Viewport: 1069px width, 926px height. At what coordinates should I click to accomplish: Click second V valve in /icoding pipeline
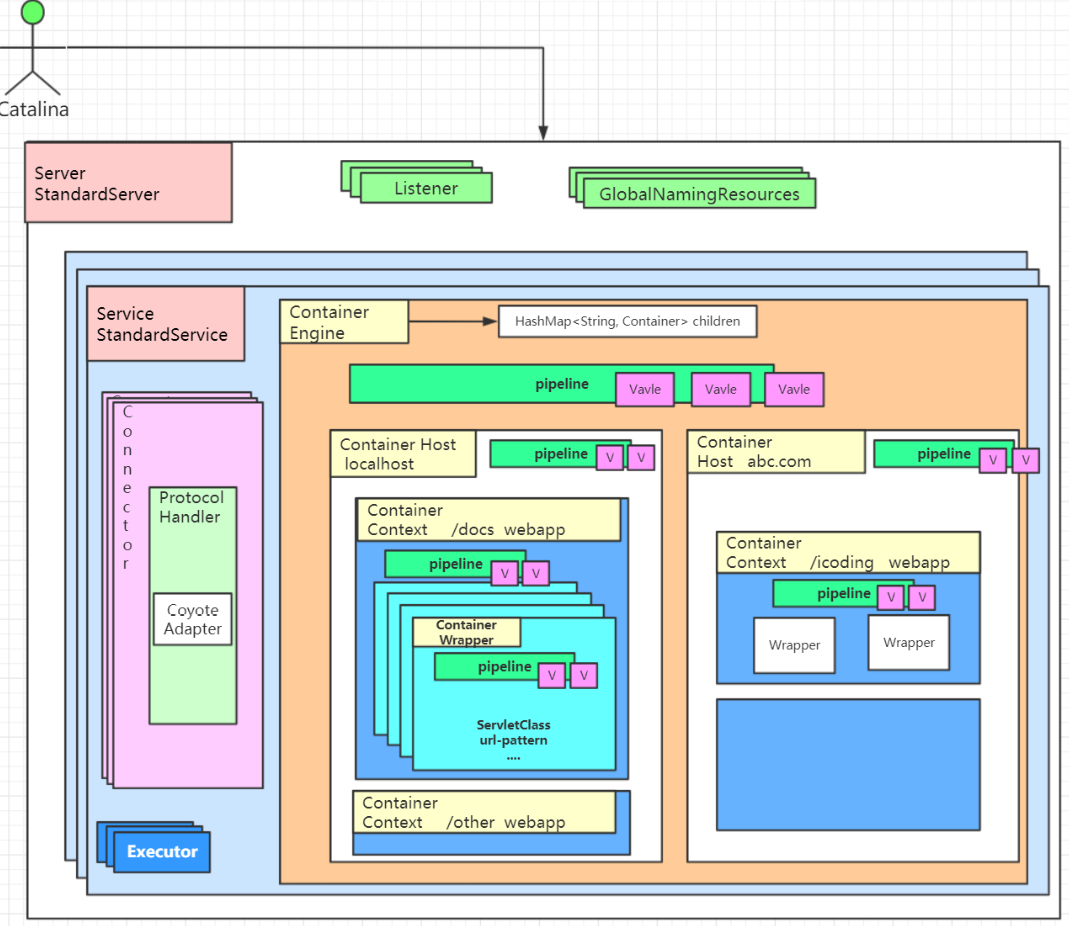(x=922, y=597)
